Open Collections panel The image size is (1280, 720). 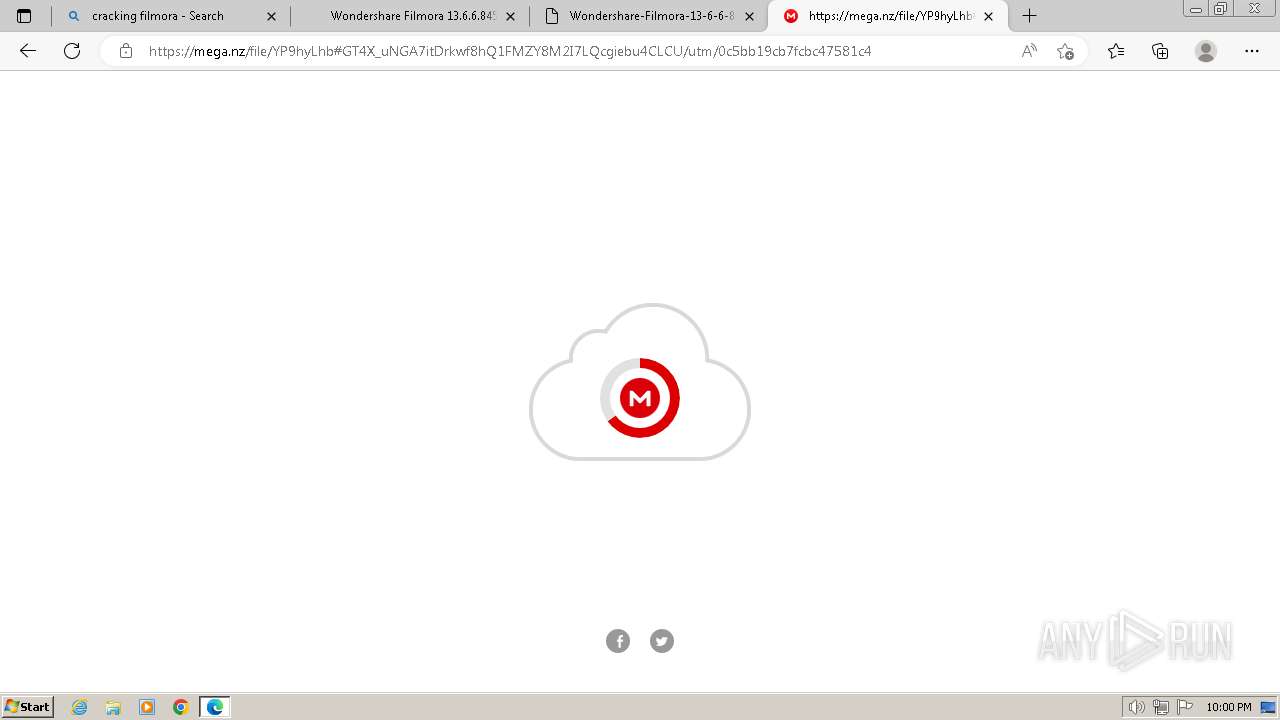[1160, 51]
